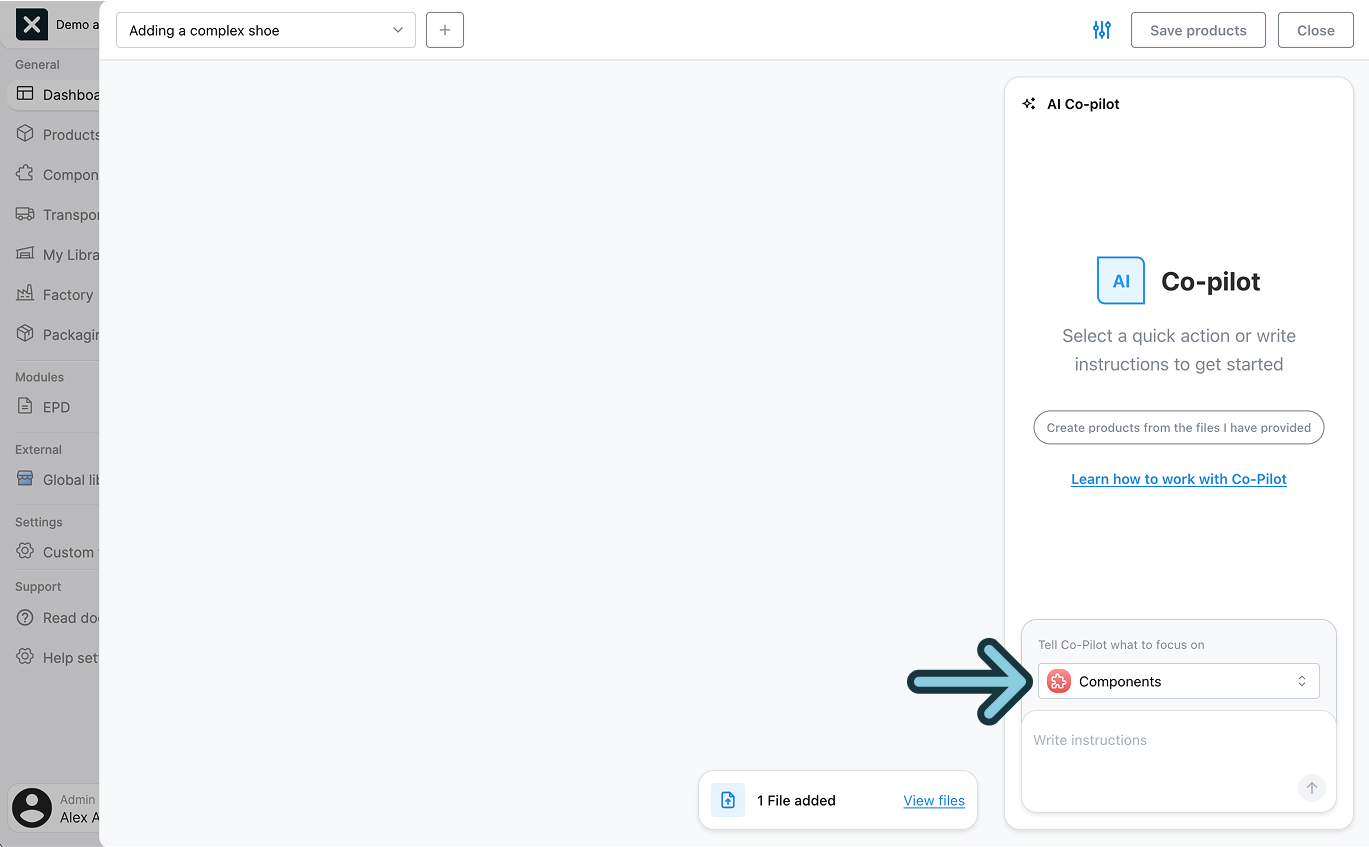Change Co-Pilot focus from Components
Screen dimensions: 1369x847
click(1178, 681)
